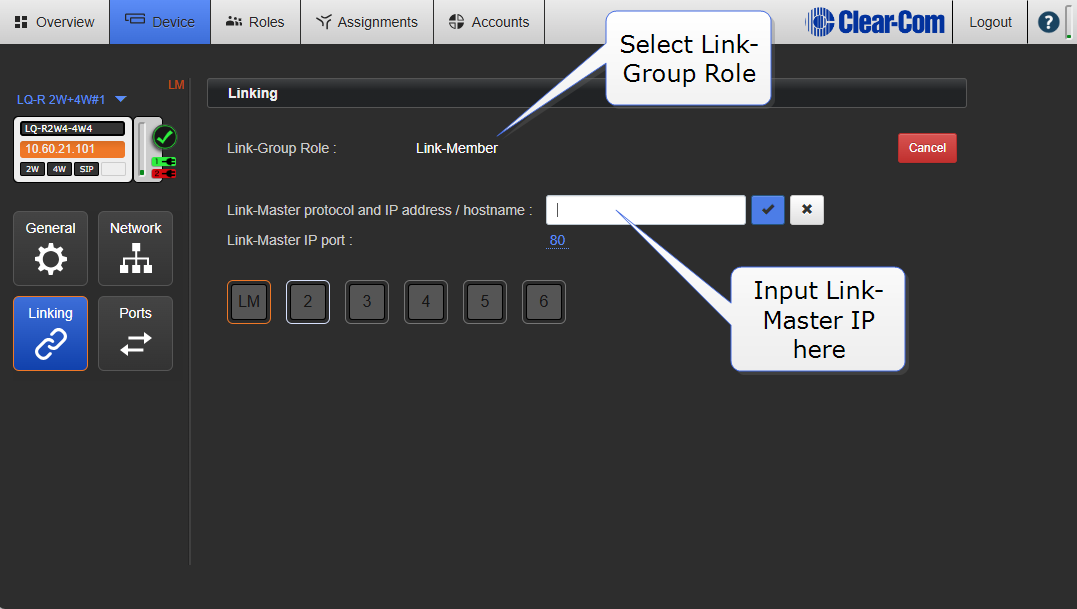Select the LM link slot

pos(249,301)
